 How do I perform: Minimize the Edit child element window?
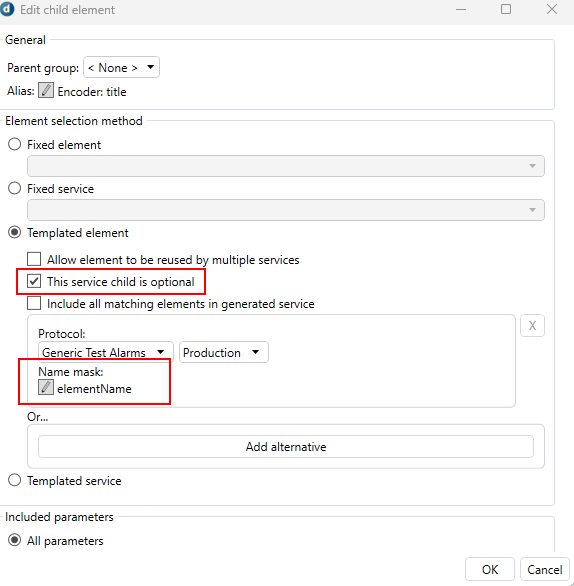(x=461, y=9)
